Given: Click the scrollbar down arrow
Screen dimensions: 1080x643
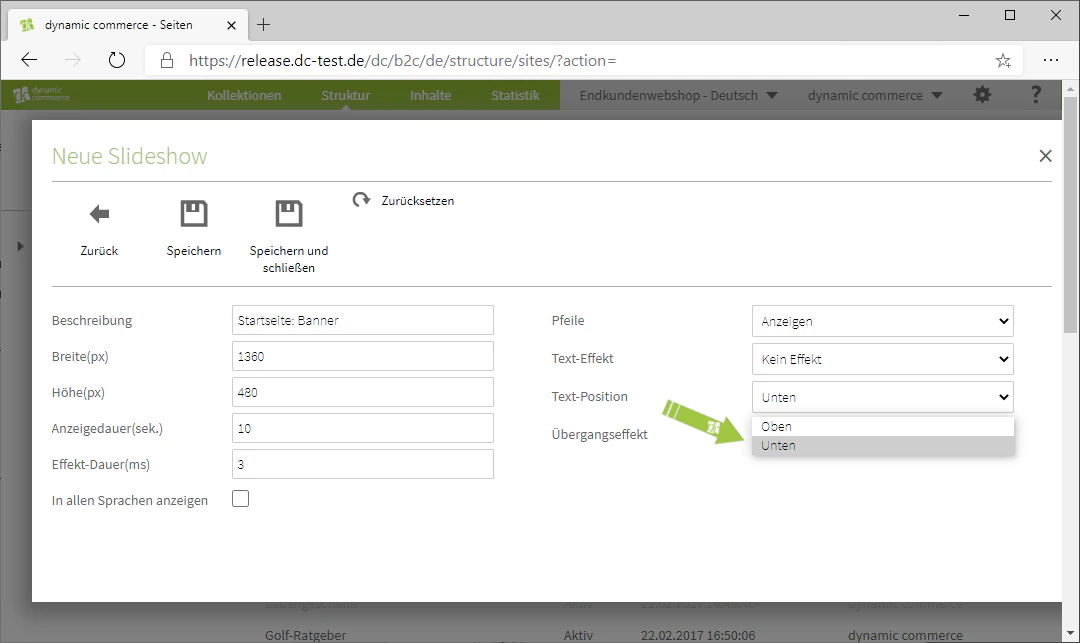Looking at the screenshot, I should [x=1070, y=633].
